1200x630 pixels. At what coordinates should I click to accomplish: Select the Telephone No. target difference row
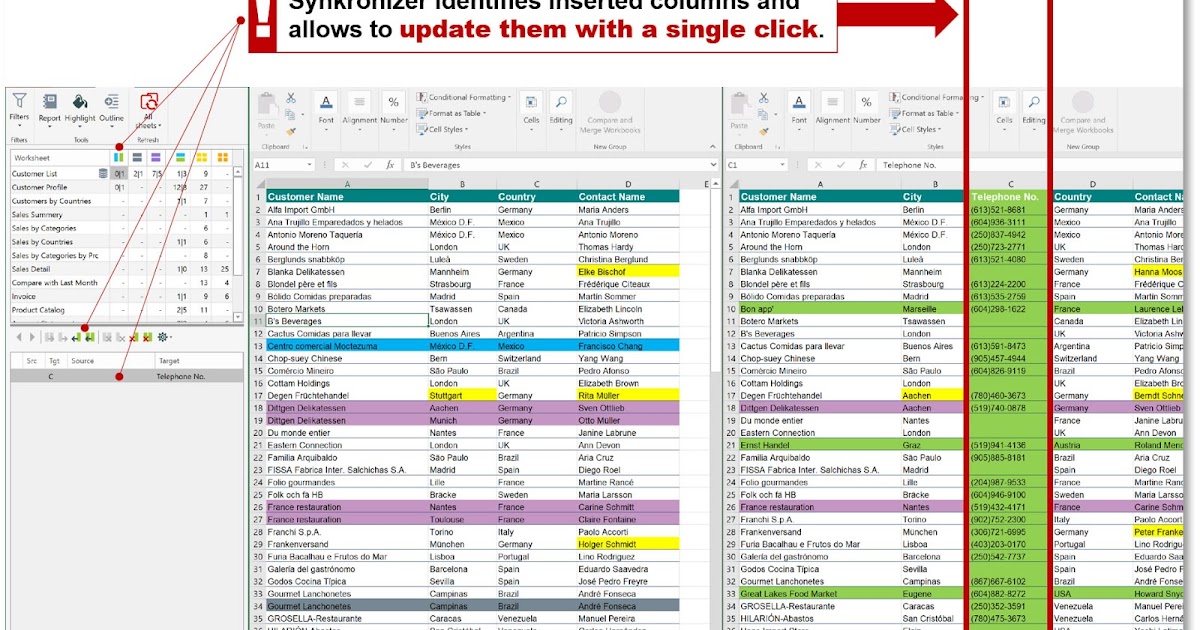(x=126, y=376)
